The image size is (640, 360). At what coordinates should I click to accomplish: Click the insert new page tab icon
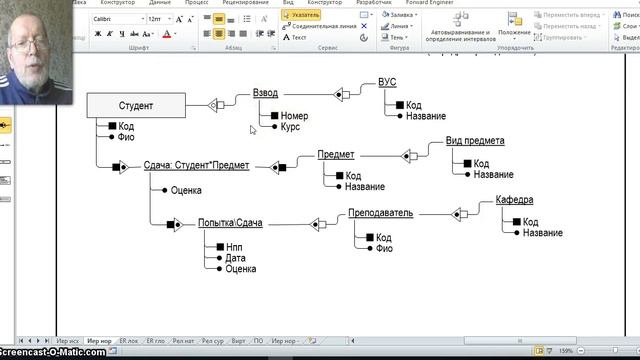(312, 340)
